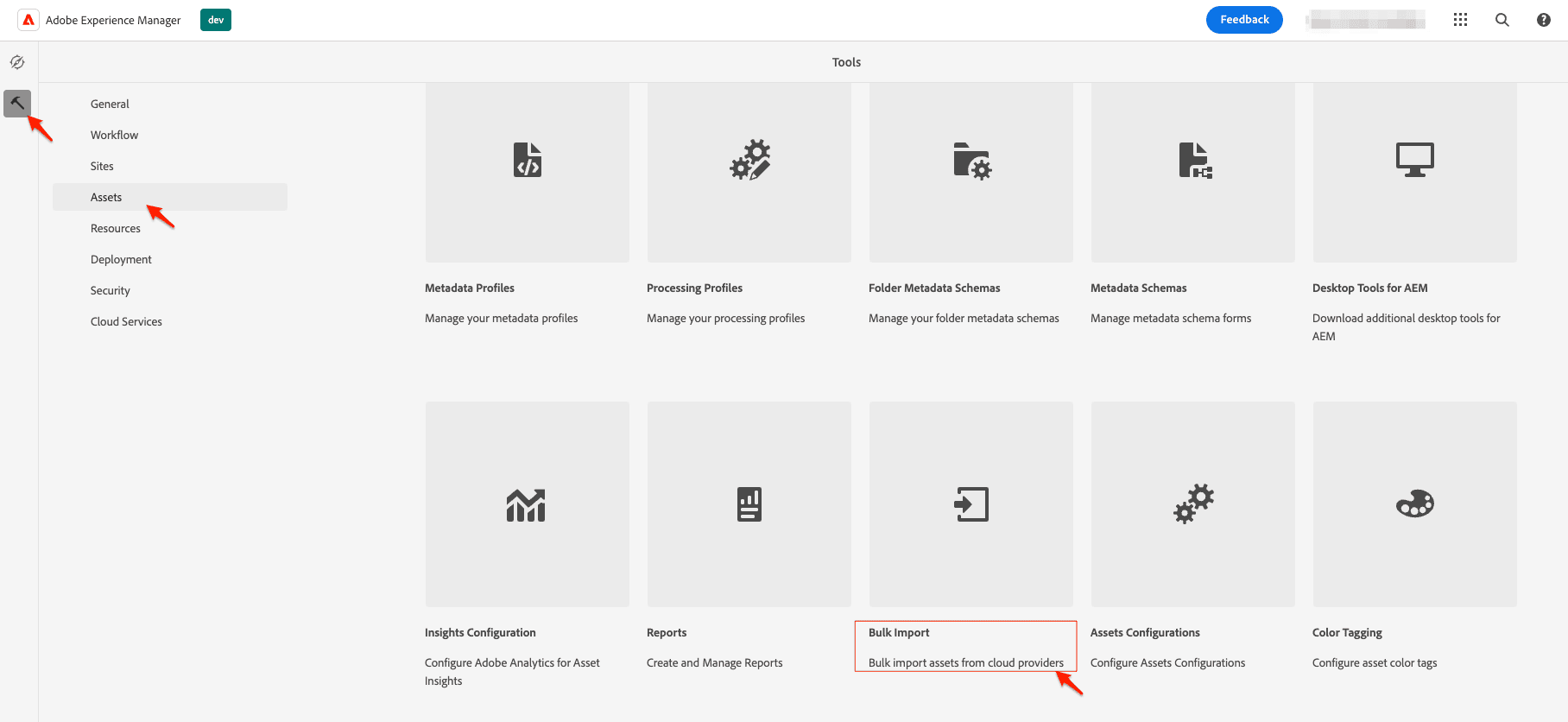Select Deployment in the Tools menu

(x=170, y=259)
